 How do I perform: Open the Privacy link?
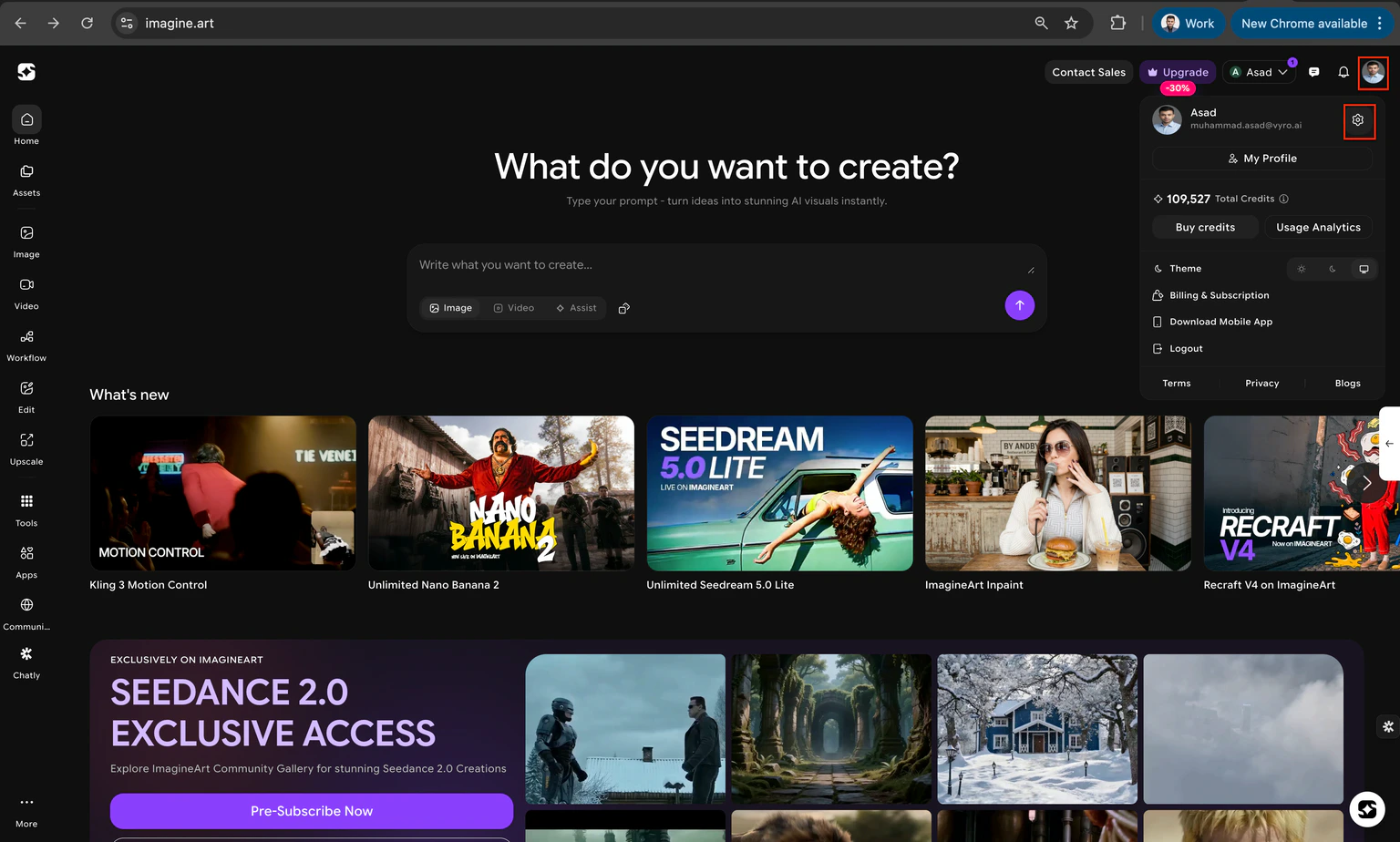point(1262,383)
